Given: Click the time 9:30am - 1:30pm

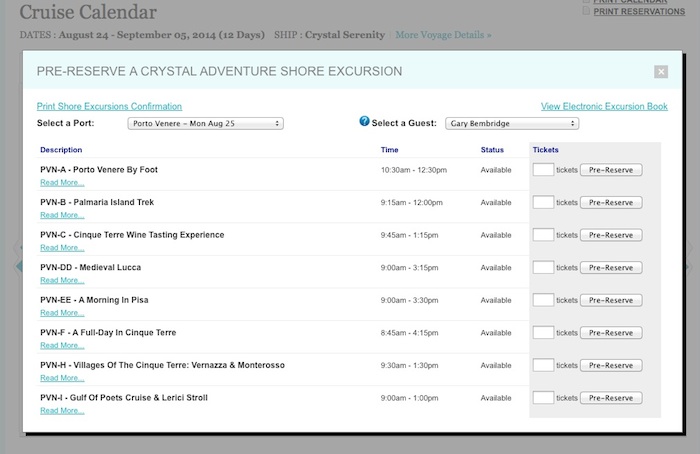Looking at the screenshot, I should (409, 365).
